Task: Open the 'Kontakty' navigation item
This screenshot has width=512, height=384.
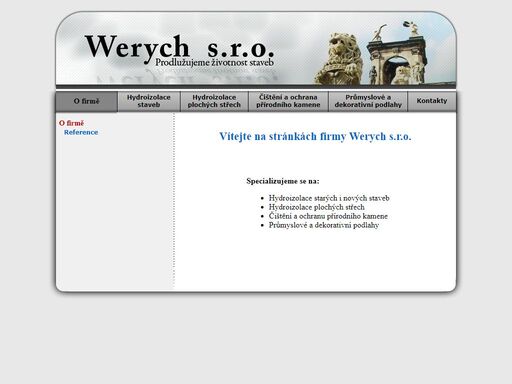Action: click(432, 101)
